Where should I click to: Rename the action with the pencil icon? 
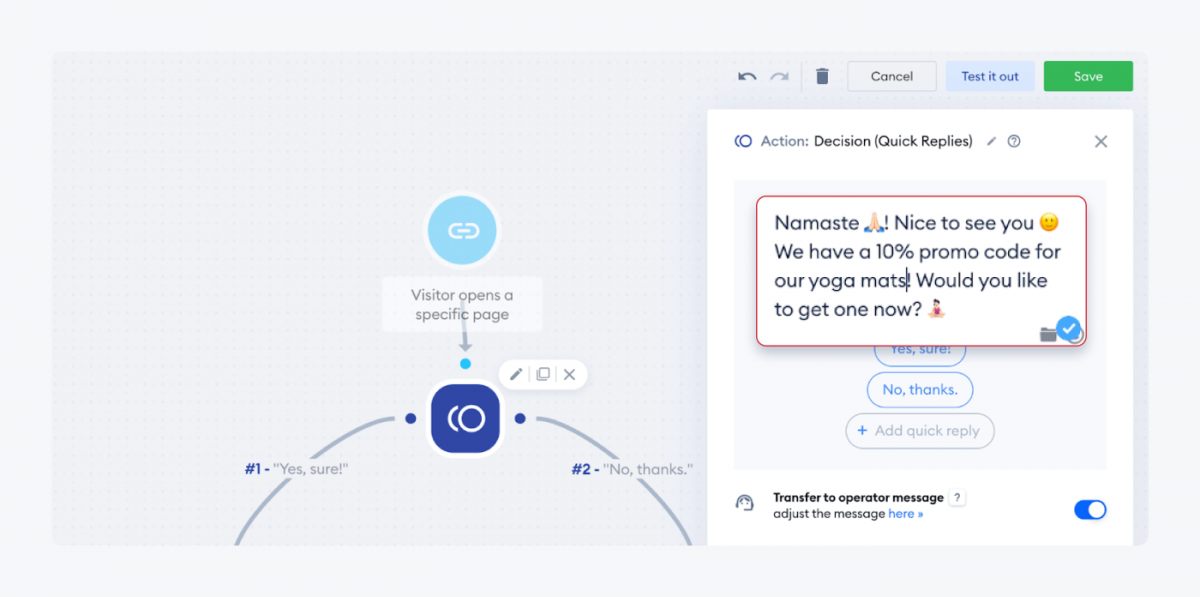991,141
